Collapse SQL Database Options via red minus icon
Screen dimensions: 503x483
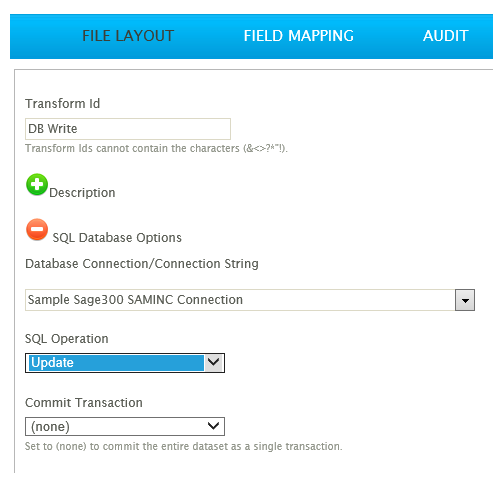pos(37,229)
